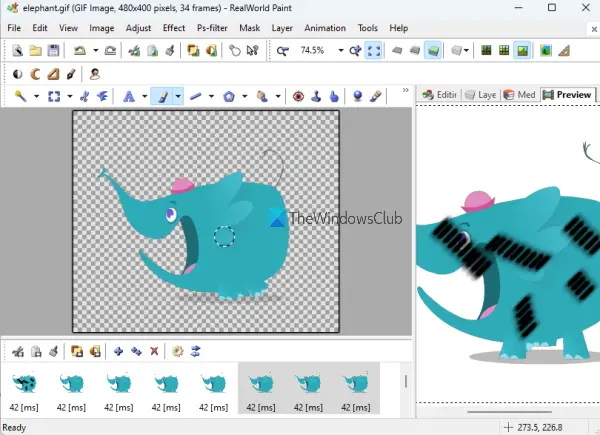Screen dimensions: 600x435
Task: Click the zoom in magnifier icon
Action: click(x=355, y=51)
